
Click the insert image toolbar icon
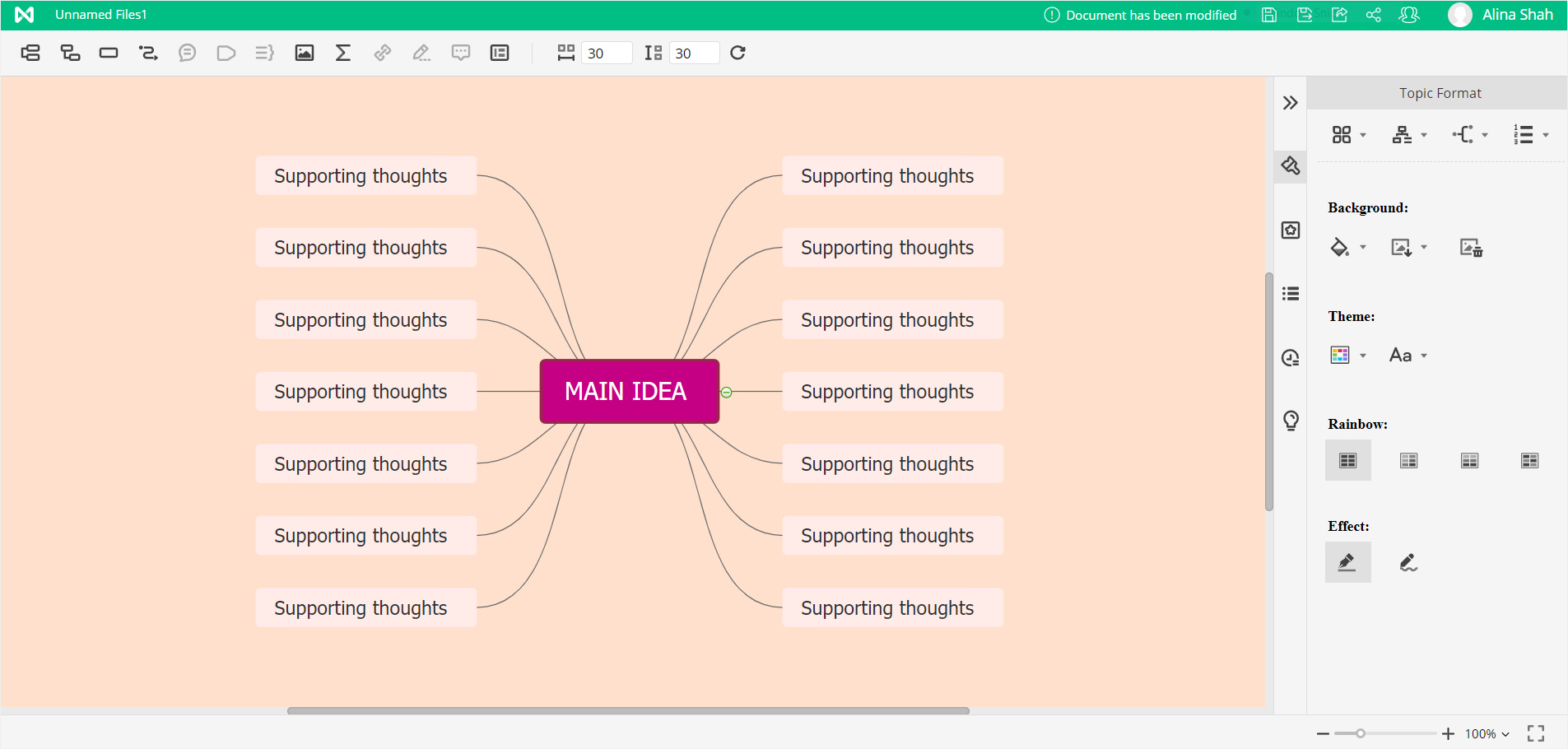click(x=305, y=53)
